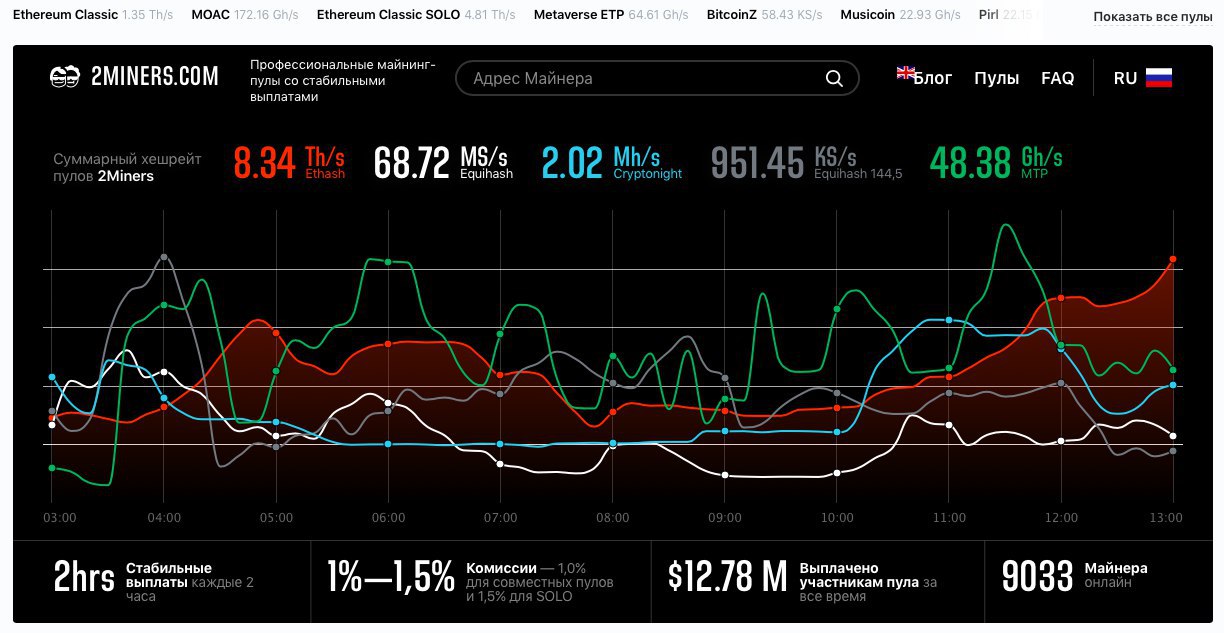The image size is (1224, 633).
Task: Click the 8.34 Th/s Ethash hashrate
Action: point(289,162)
